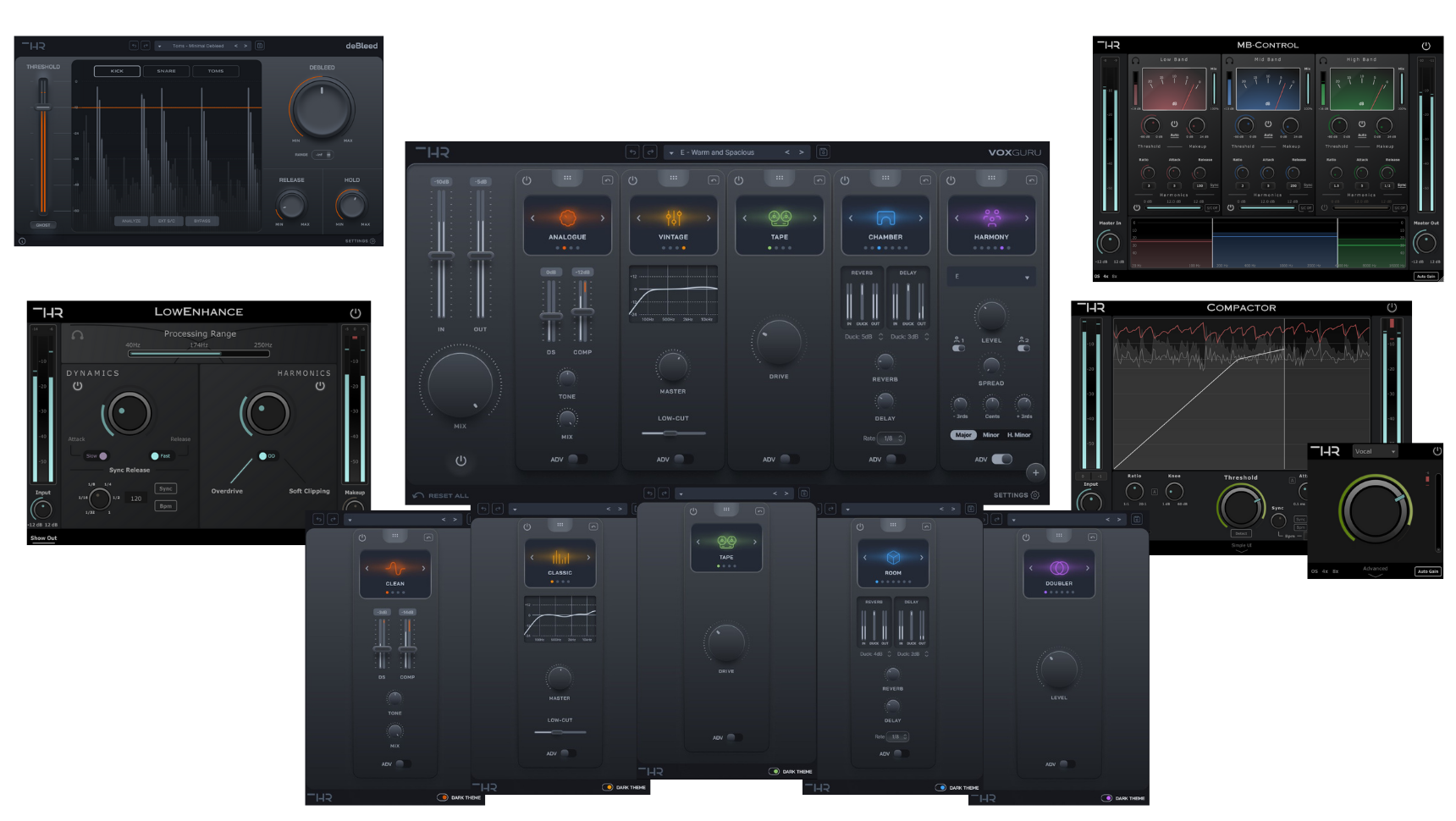
Task: Click the Auto Gain button in MB-Control
Action: (x=1428, y=276)
